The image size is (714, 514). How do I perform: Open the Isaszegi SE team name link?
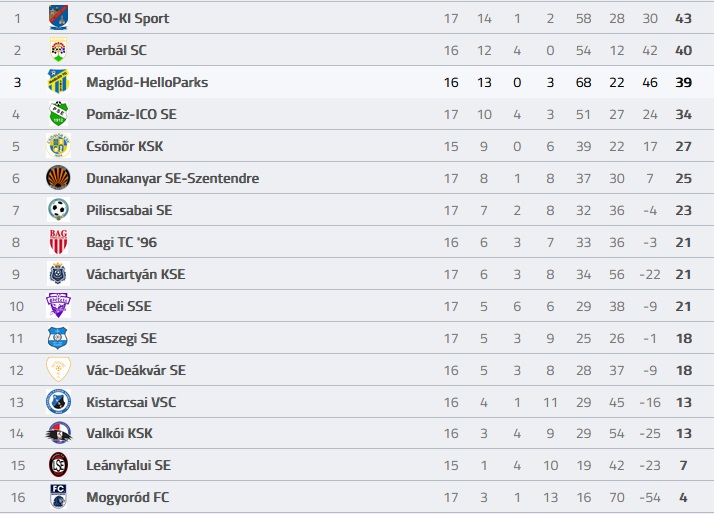tap(122, 338)
